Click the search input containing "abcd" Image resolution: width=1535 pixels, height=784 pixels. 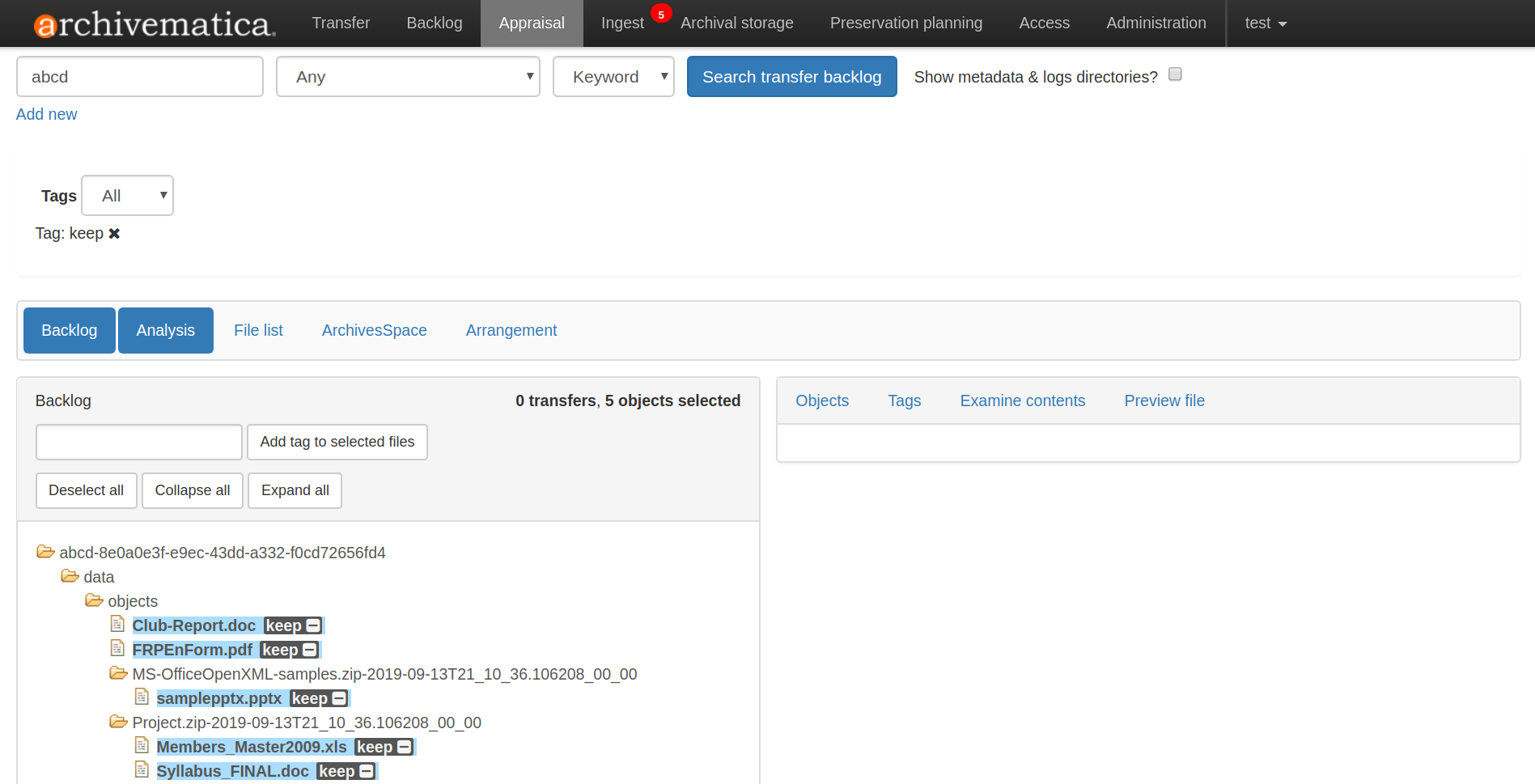[x=139, y=76]
